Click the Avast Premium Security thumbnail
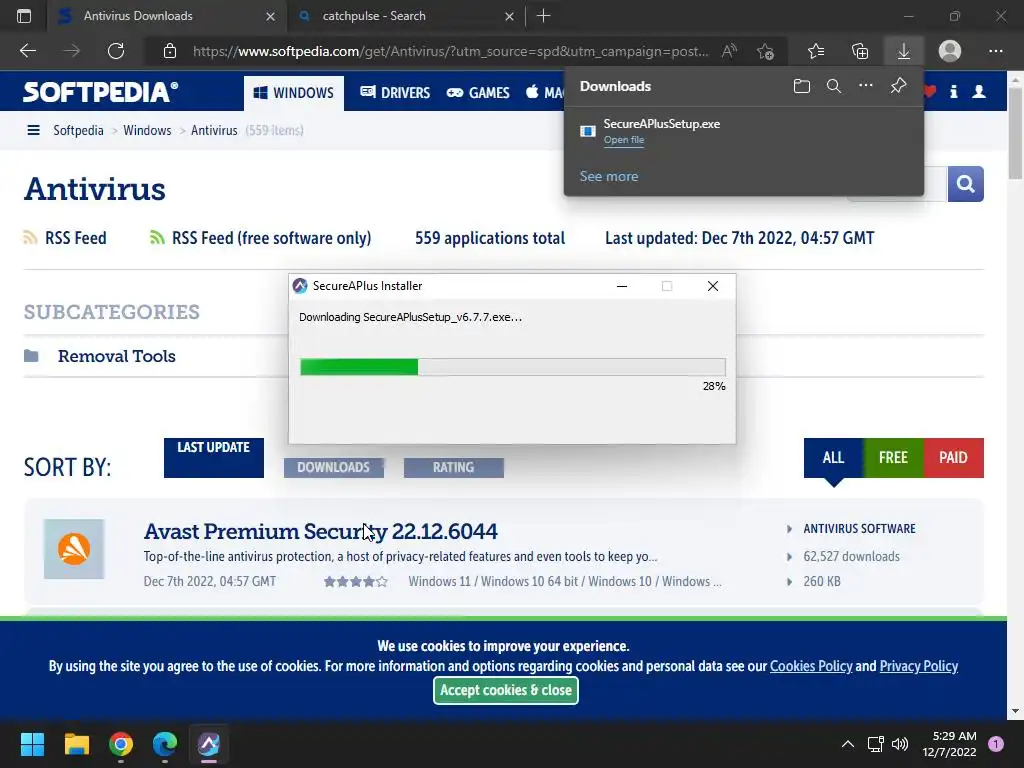The width and height of the screenshot is (1024, 768). 74,549
